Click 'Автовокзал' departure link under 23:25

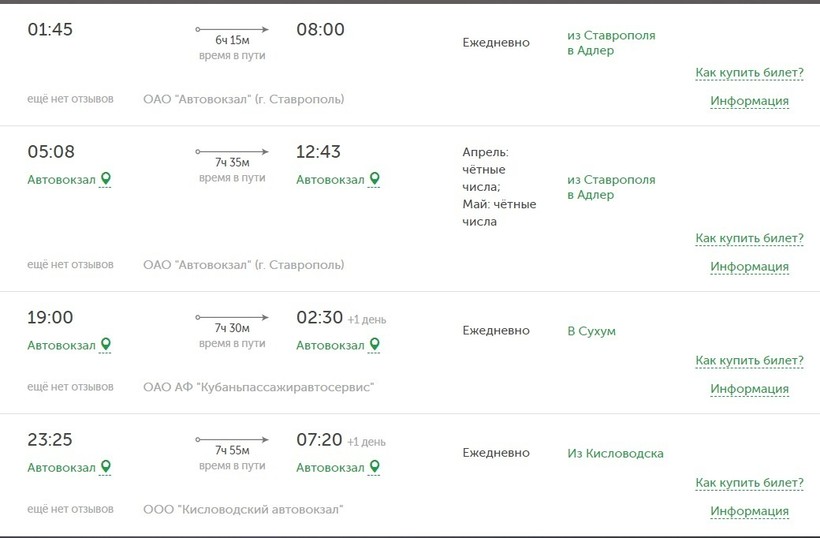(61, 468)
